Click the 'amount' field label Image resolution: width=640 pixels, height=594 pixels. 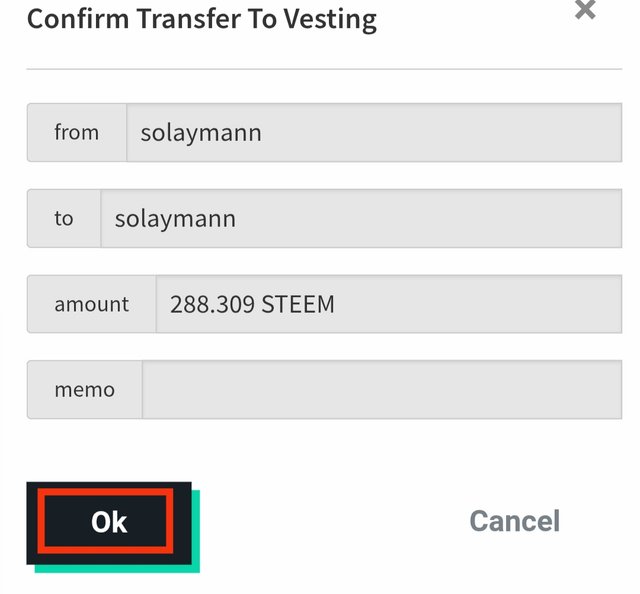point(92,304)
